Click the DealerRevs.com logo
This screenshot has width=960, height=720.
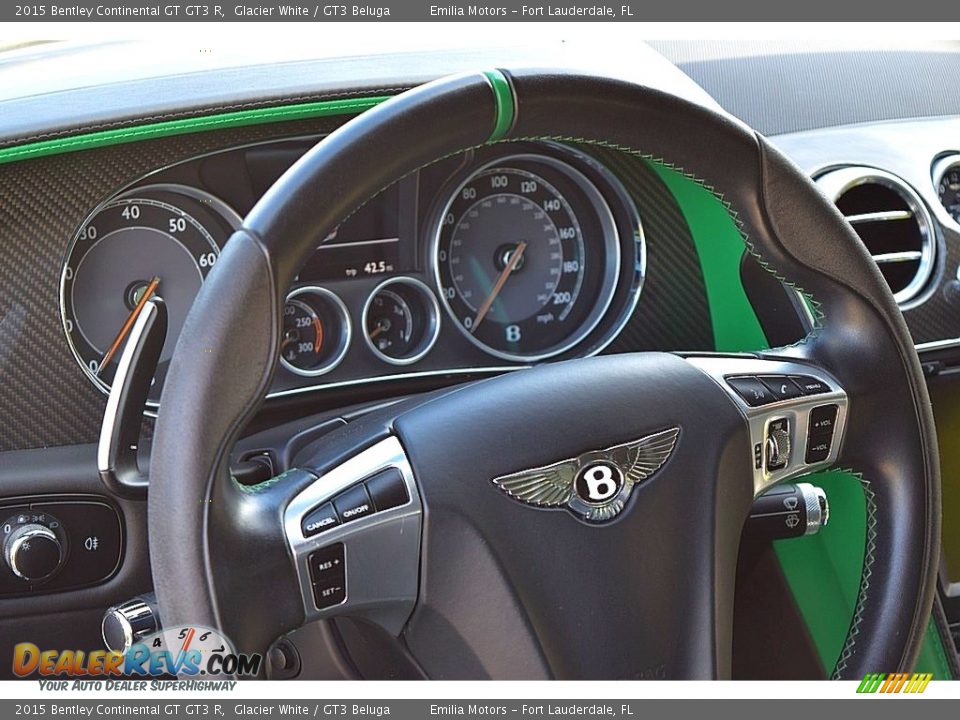point(136,661)
